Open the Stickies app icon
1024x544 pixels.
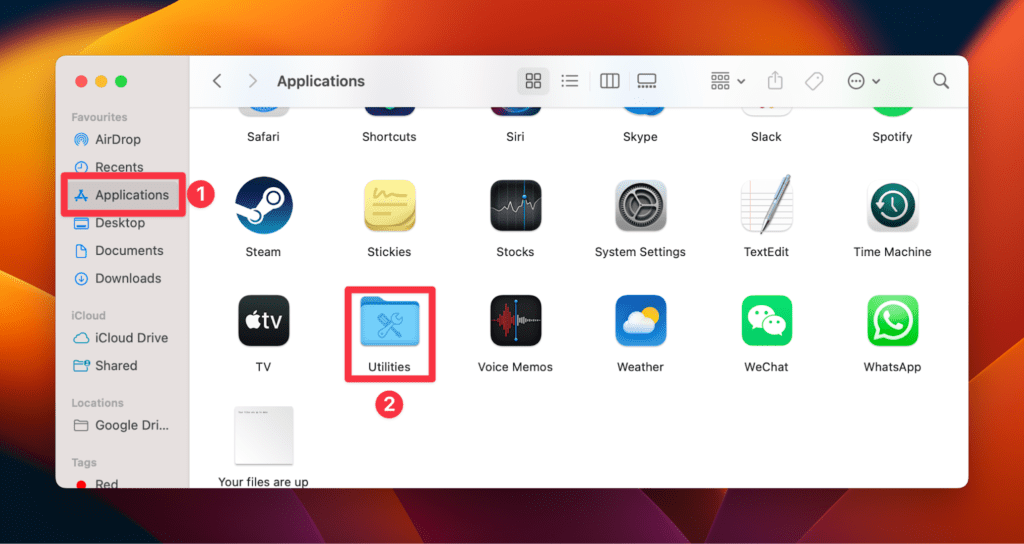click(389, 205)
